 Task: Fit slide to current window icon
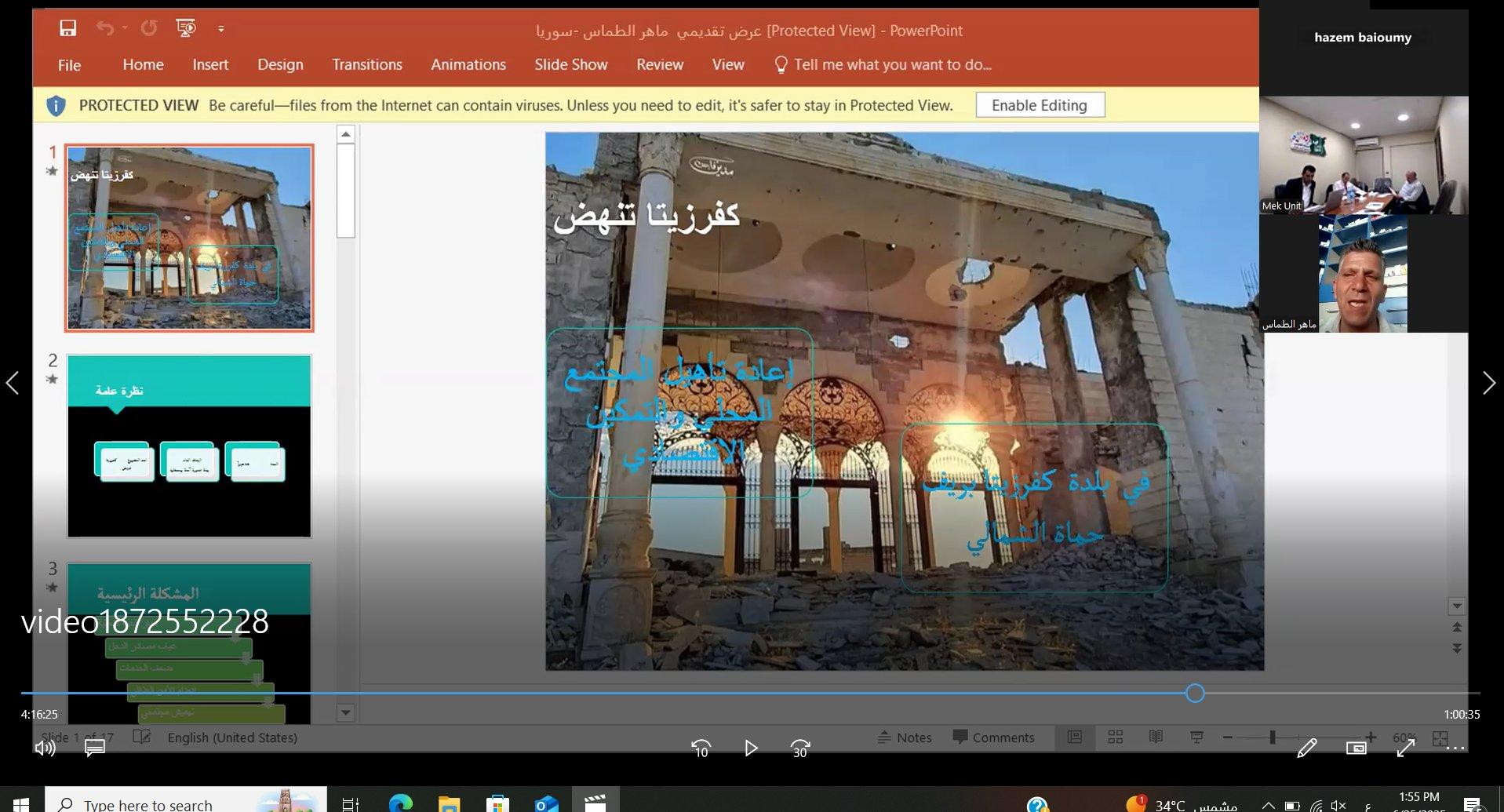point(1440,738)
